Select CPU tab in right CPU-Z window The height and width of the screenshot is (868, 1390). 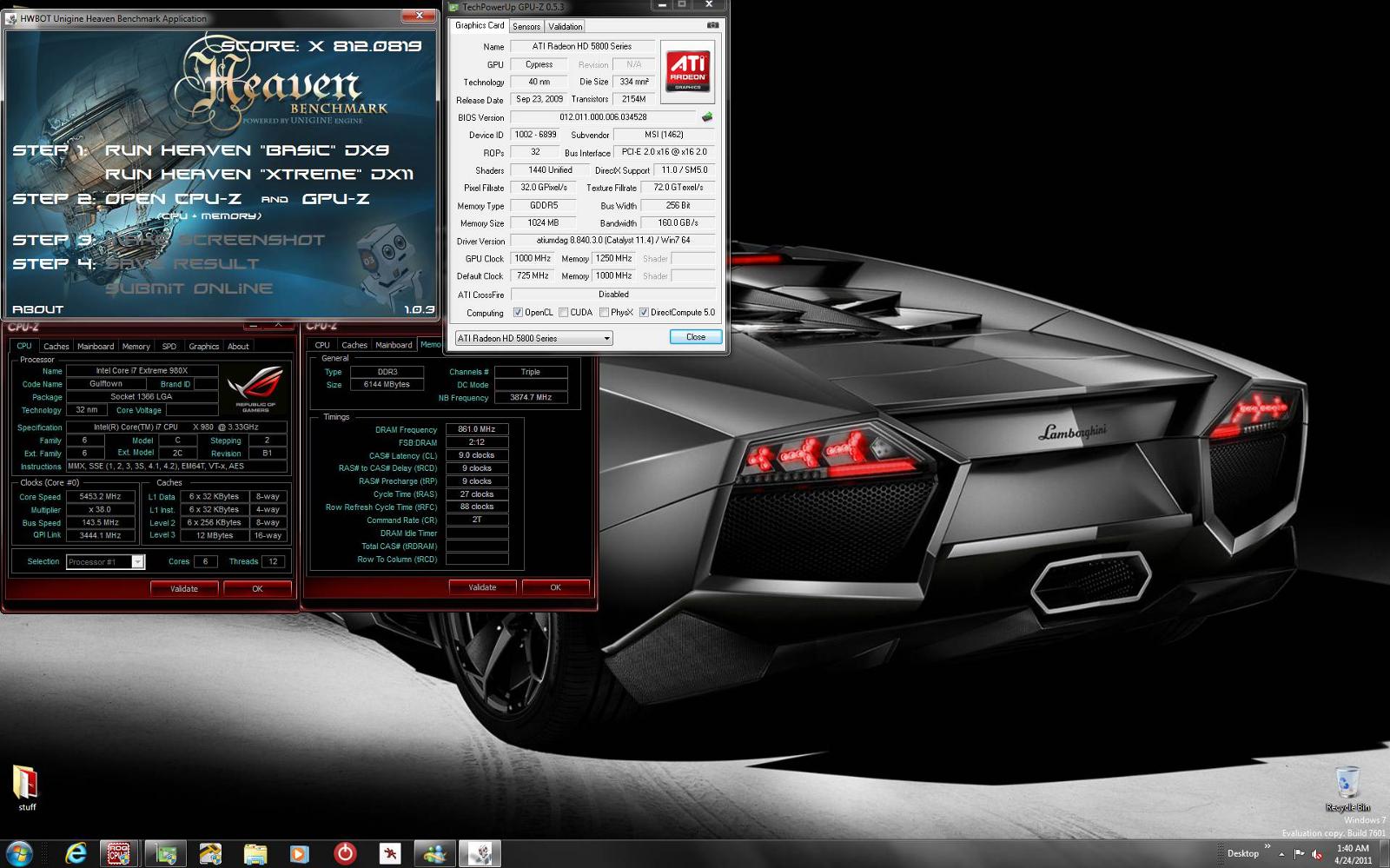pyautogui.click(x=322, y=345)
